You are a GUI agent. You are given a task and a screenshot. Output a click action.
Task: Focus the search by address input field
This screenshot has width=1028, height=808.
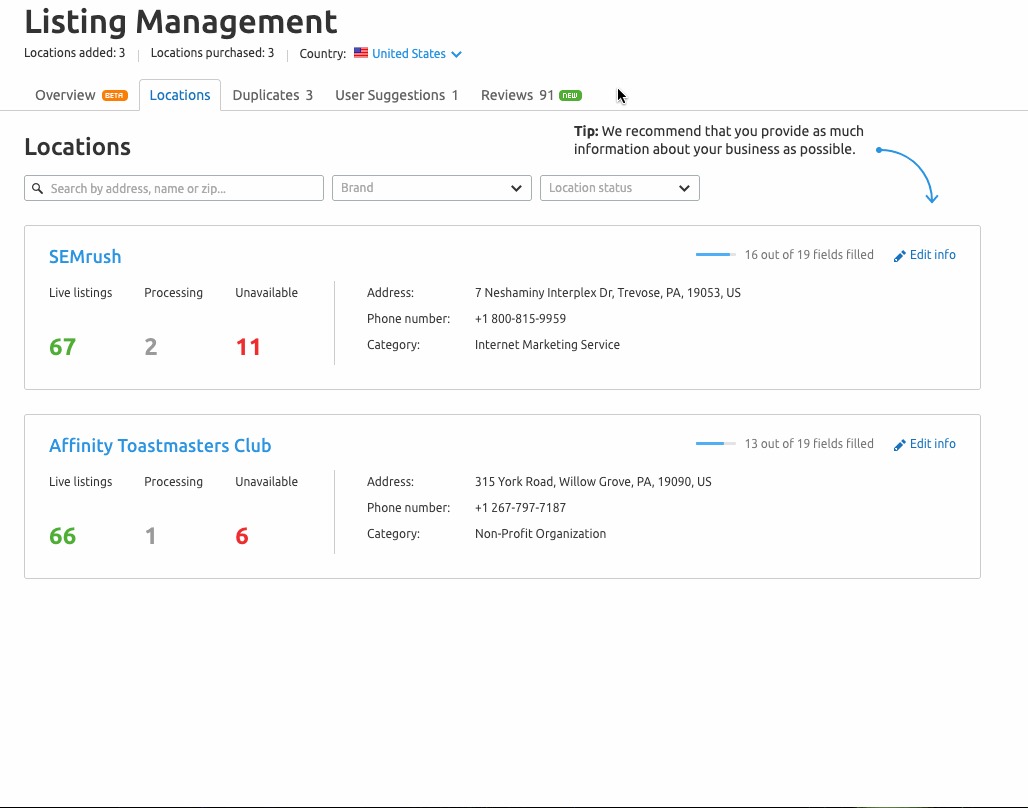point(174,188)
